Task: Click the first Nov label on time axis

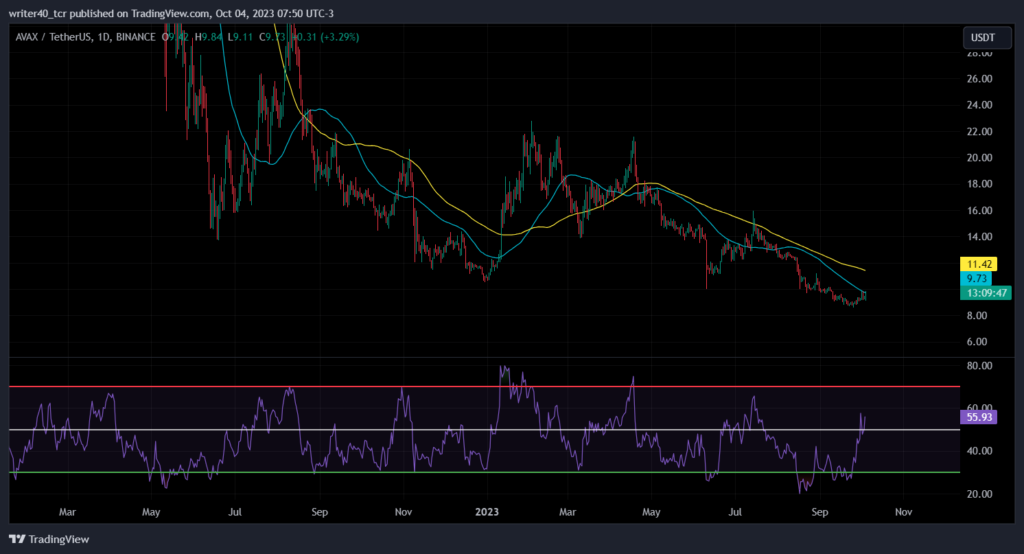Action: pyautogui.click(x=403, y=512)
